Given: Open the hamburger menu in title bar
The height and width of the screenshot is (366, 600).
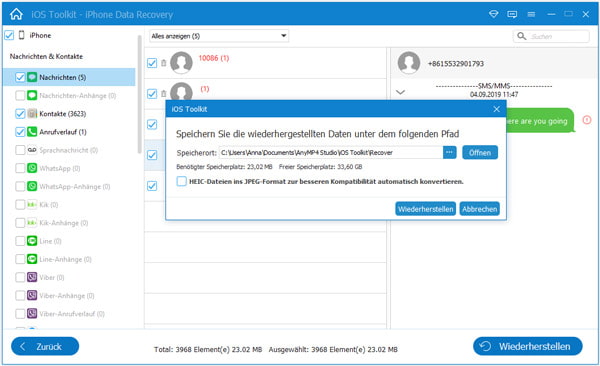Looking at the screenshot, I should (x=531, y=14).
